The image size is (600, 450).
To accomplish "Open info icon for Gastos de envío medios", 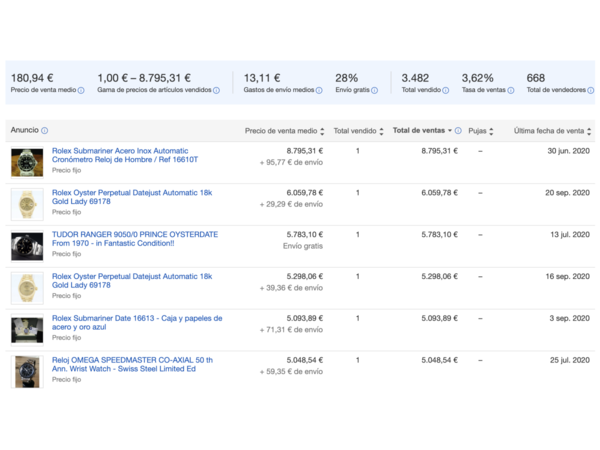I will [x=319, y=90].
